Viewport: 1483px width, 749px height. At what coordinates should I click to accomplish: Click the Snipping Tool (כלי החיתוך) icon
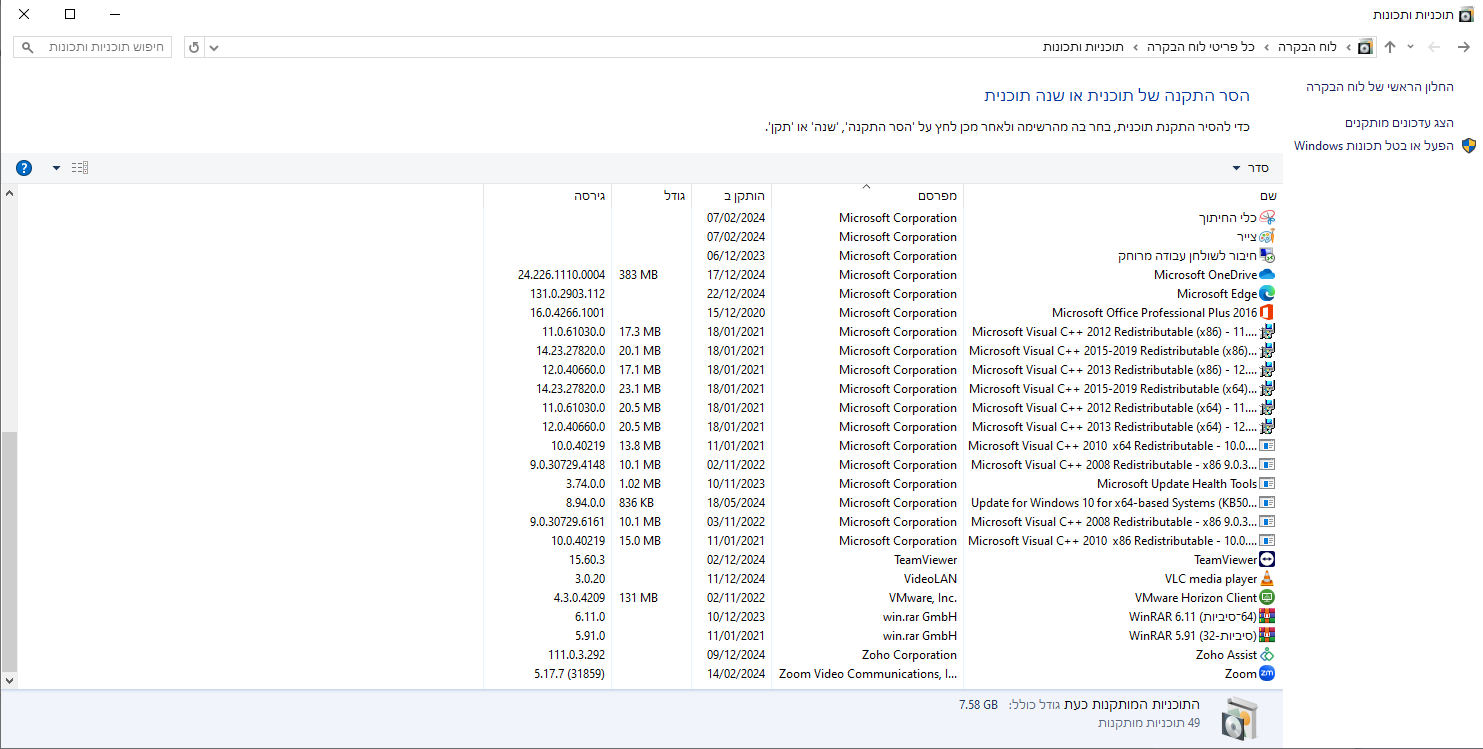[1267, 218]
